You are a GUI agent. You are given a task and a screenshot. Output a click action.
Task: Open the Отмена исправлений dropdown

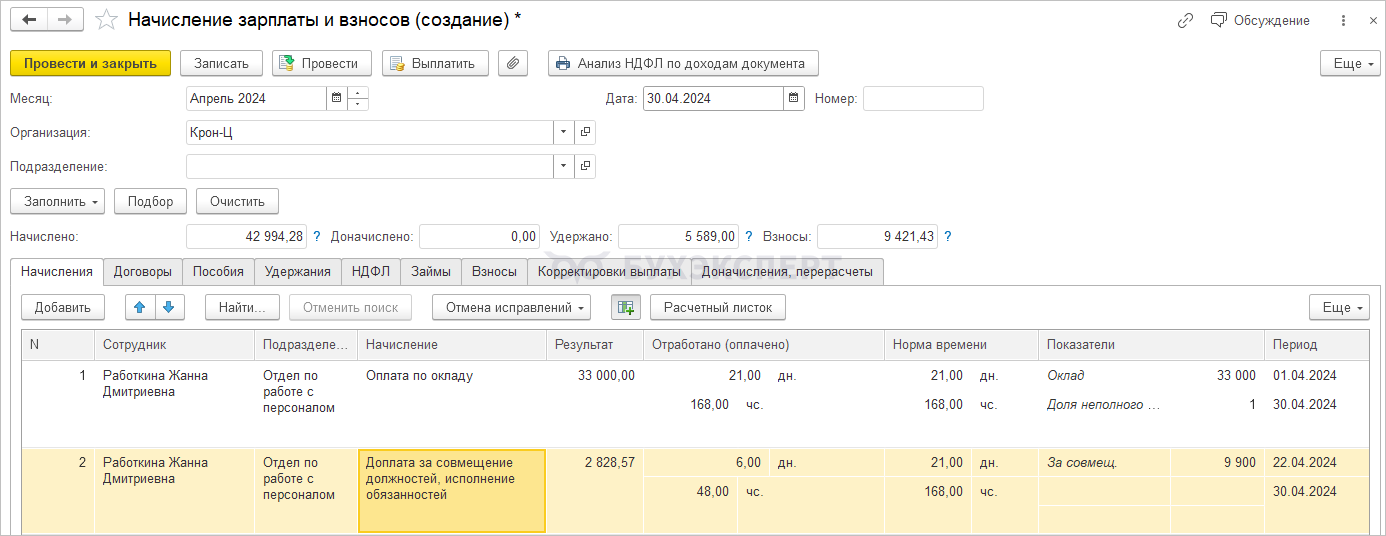pyautogui.click(x=511, y=307)
